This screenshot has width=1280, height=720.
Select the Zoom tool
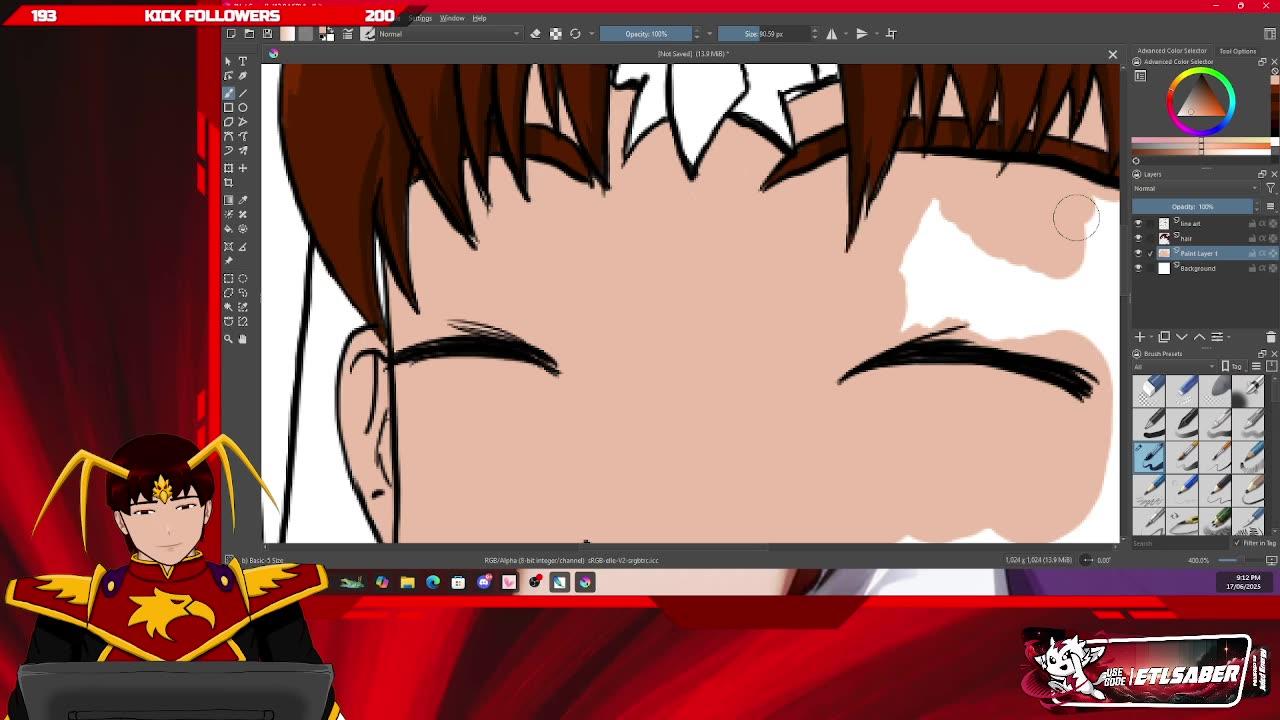[x=229, y=339]
